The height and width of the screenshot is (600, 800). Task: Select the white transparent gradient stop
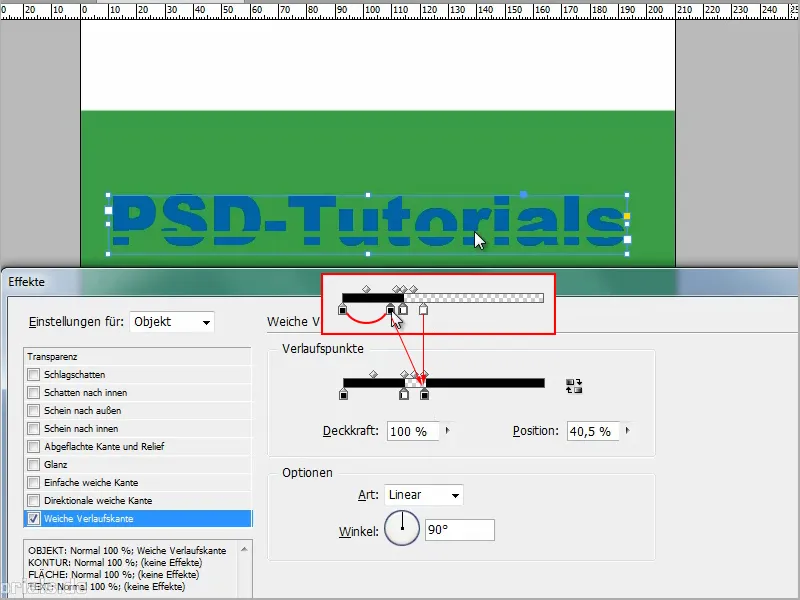(x=404, y=394)
